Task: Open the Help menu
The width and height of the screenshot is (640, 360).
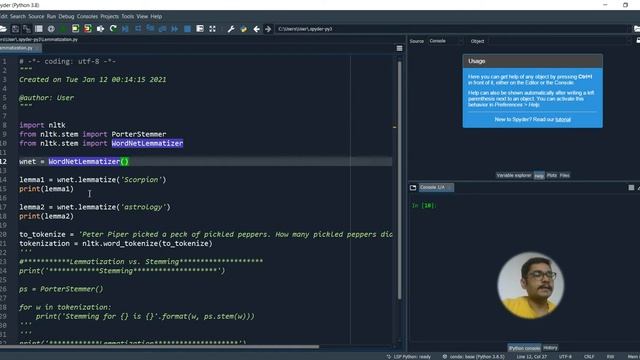Action: point(156,16)
